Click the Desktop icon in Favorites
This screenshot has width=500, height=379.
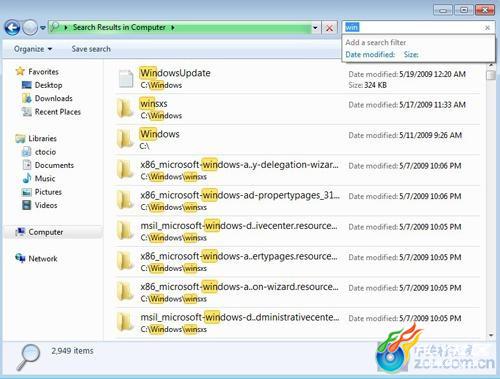coord(27,85)
